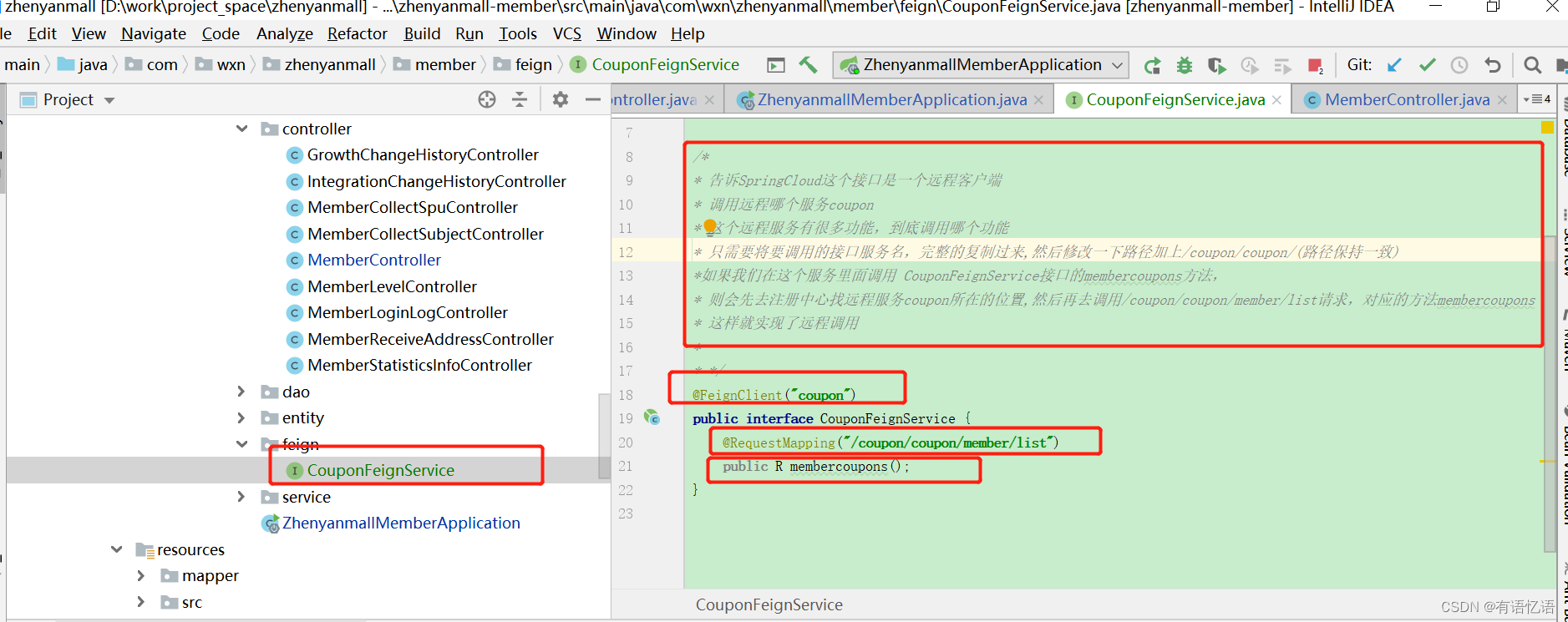The height and width of the screenshot is (622, 1568).
Task: Close the MemberController.java tab
Action: (x=1502, y=100)
